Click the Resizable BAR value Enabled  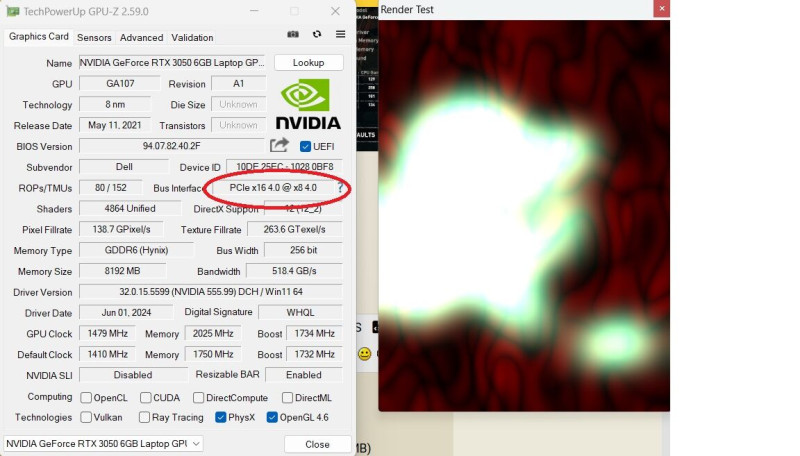[x=304, y=375]
